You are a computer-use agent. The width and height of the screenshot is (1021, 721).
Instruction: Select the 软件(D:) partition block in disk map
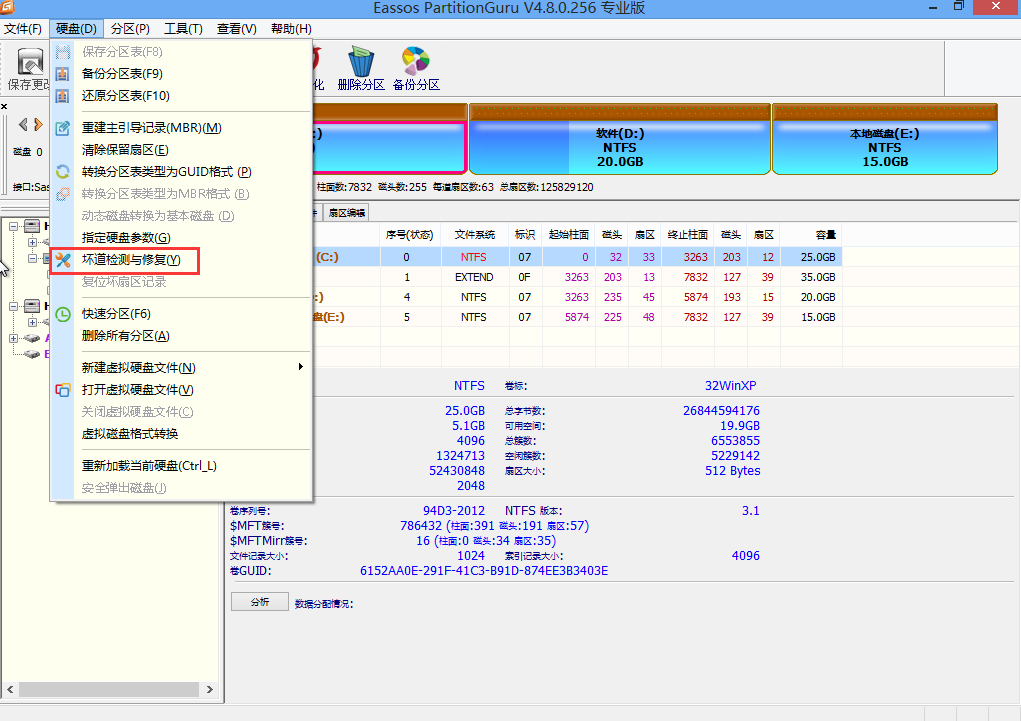point(619,139)
